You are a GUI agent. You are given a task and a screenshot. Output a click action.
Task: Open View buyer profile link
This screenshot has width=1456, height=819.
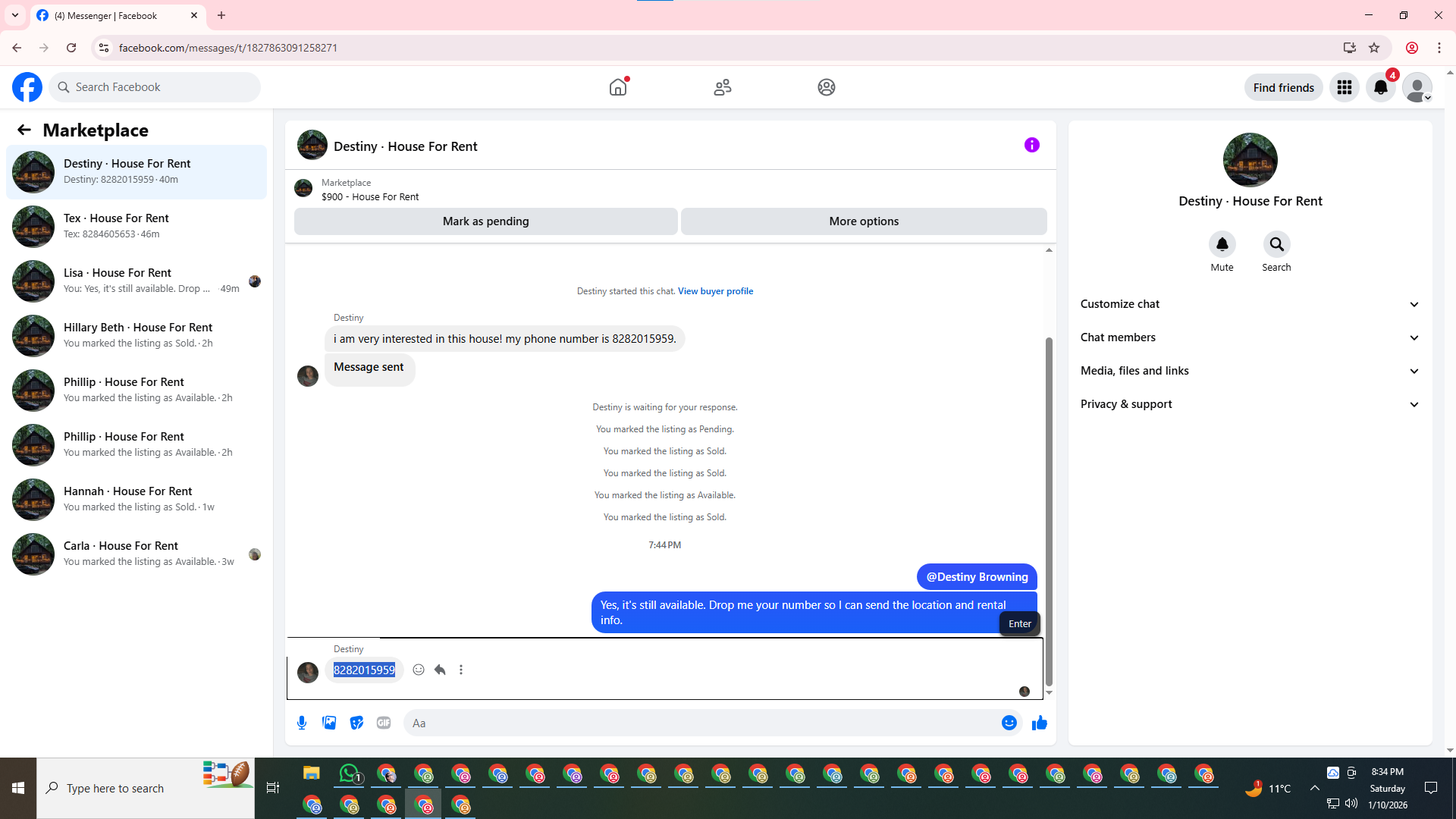[x=715, y=291]
